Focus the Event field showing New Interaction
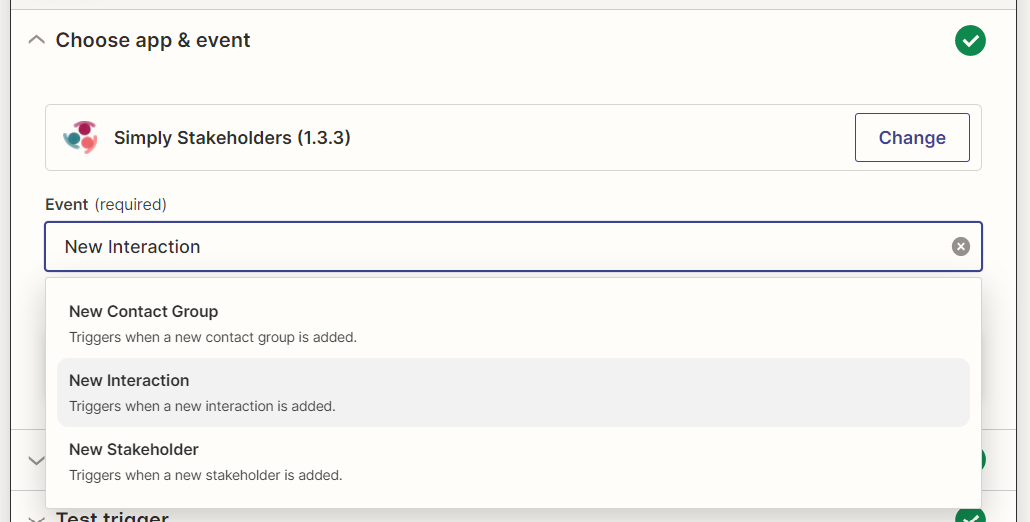The width and height of the screenshot is (1030, 522). click(x=513, y=246)
